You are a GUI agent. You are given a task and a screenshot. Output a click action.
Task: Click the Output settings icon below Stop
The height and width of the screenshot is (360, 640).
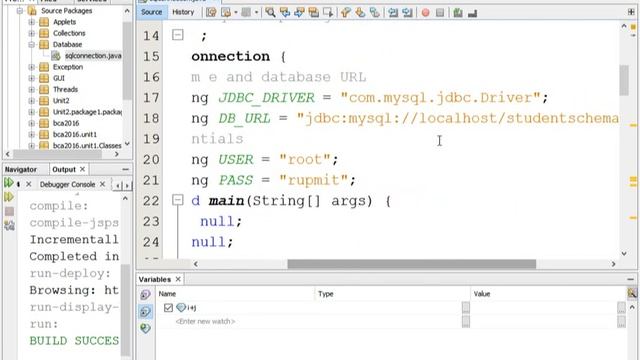coord(9,225)
